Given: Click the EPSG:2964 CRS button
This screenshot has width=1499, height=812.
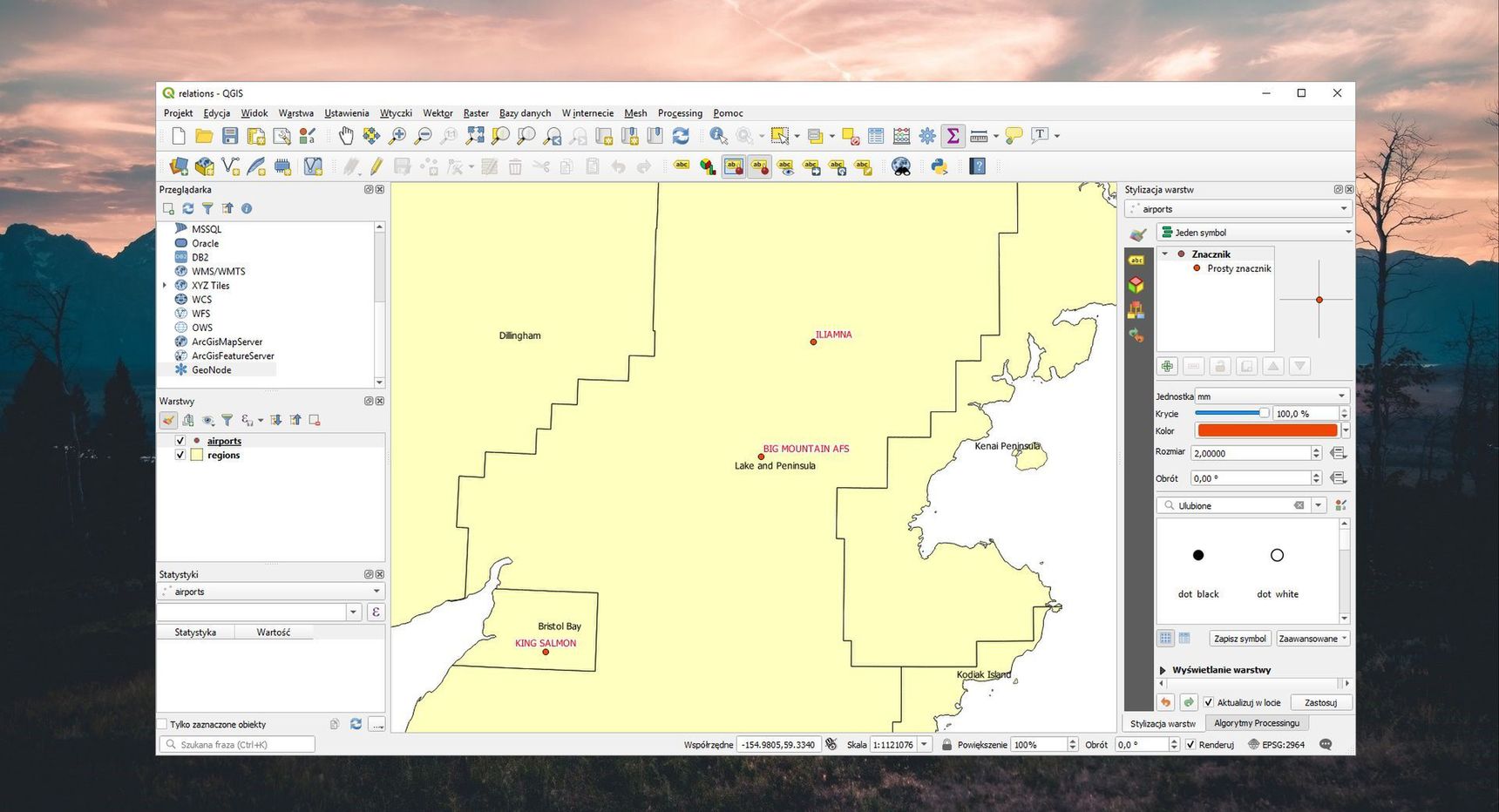Looking at the screenshot, I should click(1277, 745).
